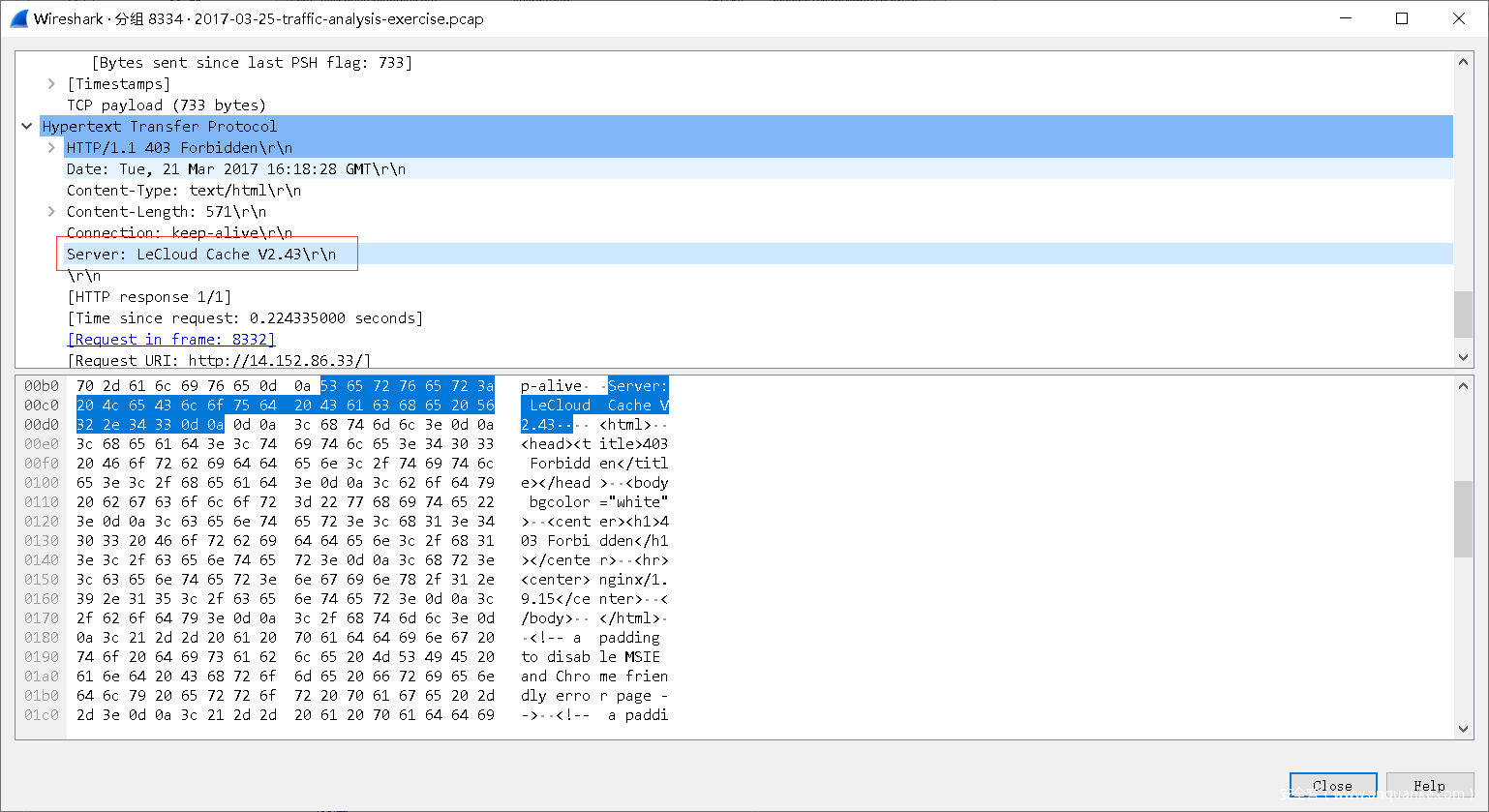Collapse the Hypertext Transfer Protocol section
The height and width of the screenshot is (812, 1489).
[27, 127]
